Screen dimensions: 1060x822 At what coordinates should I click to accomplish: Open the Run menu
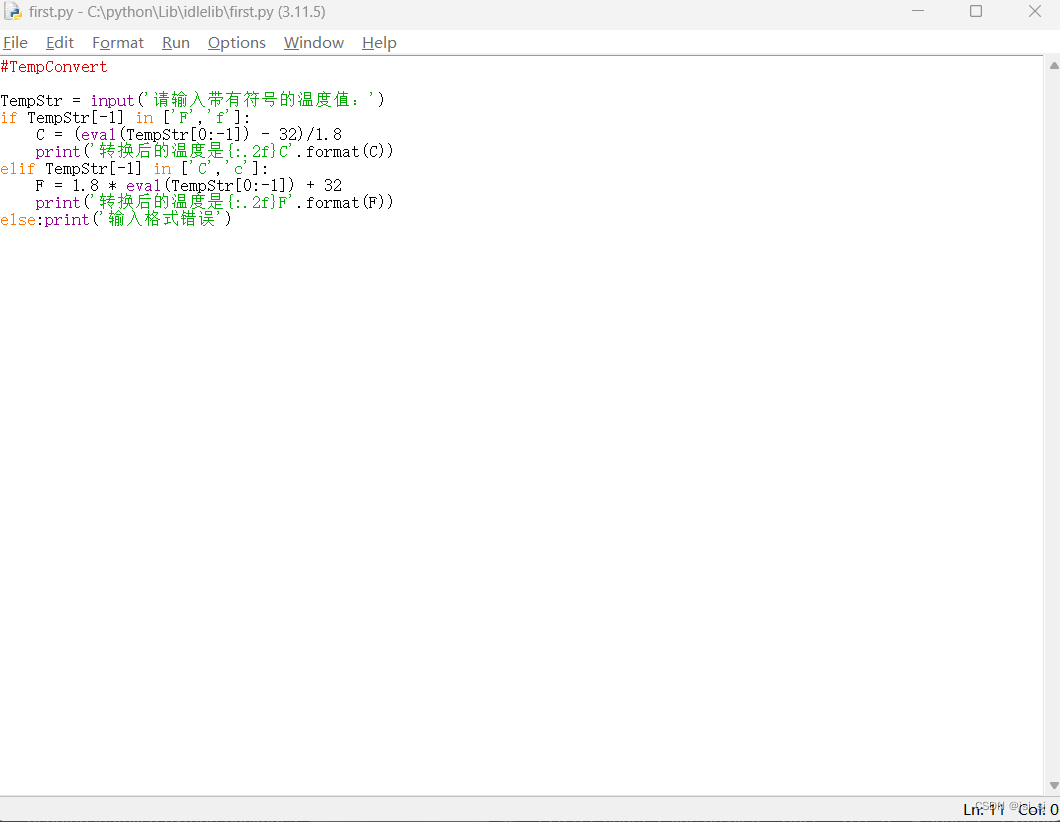(x=176, y=43)
